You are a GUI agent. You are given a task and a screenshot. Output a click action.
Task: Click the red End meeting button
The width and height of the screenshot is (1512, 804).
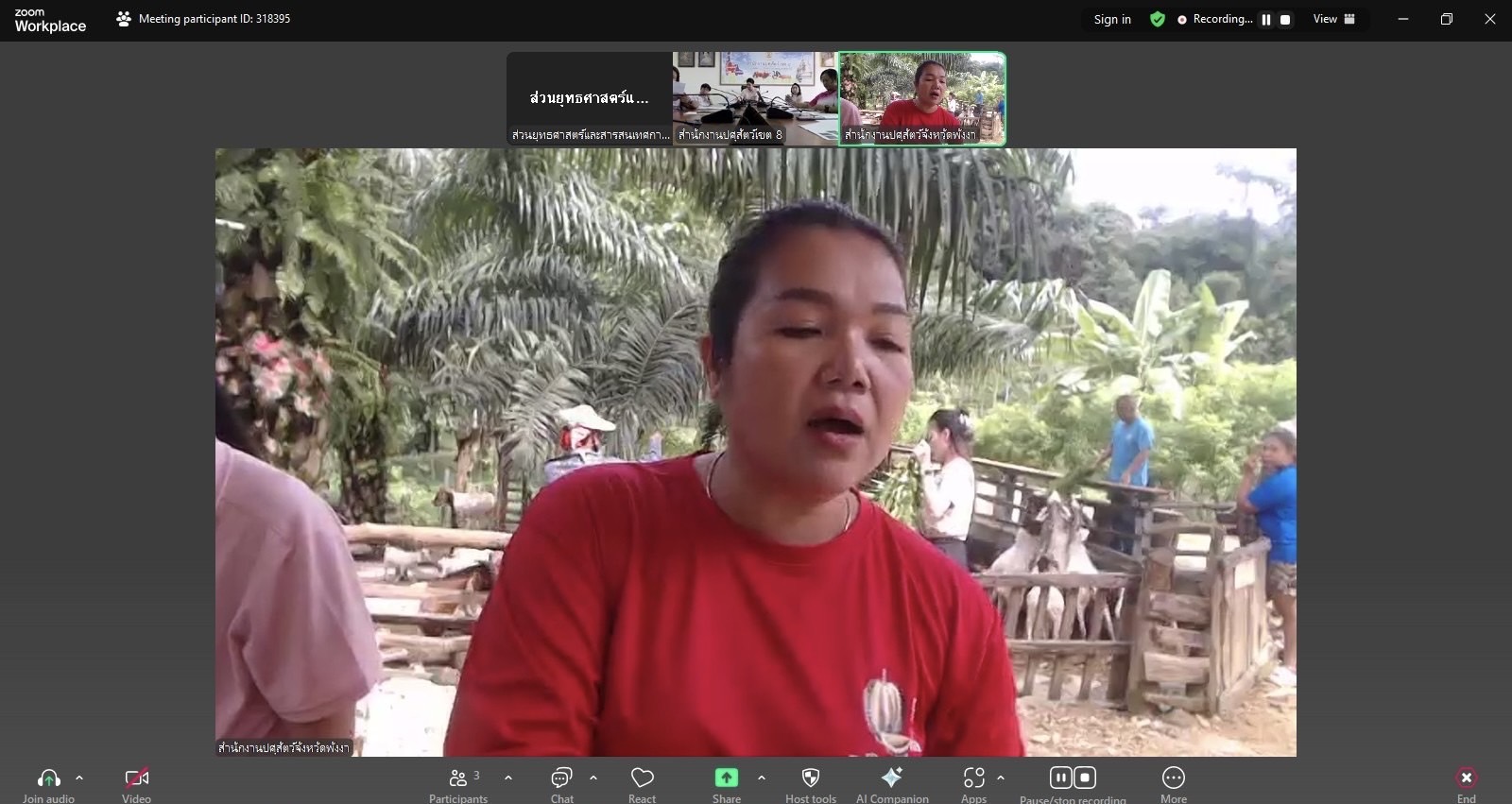click(1466, 778)
